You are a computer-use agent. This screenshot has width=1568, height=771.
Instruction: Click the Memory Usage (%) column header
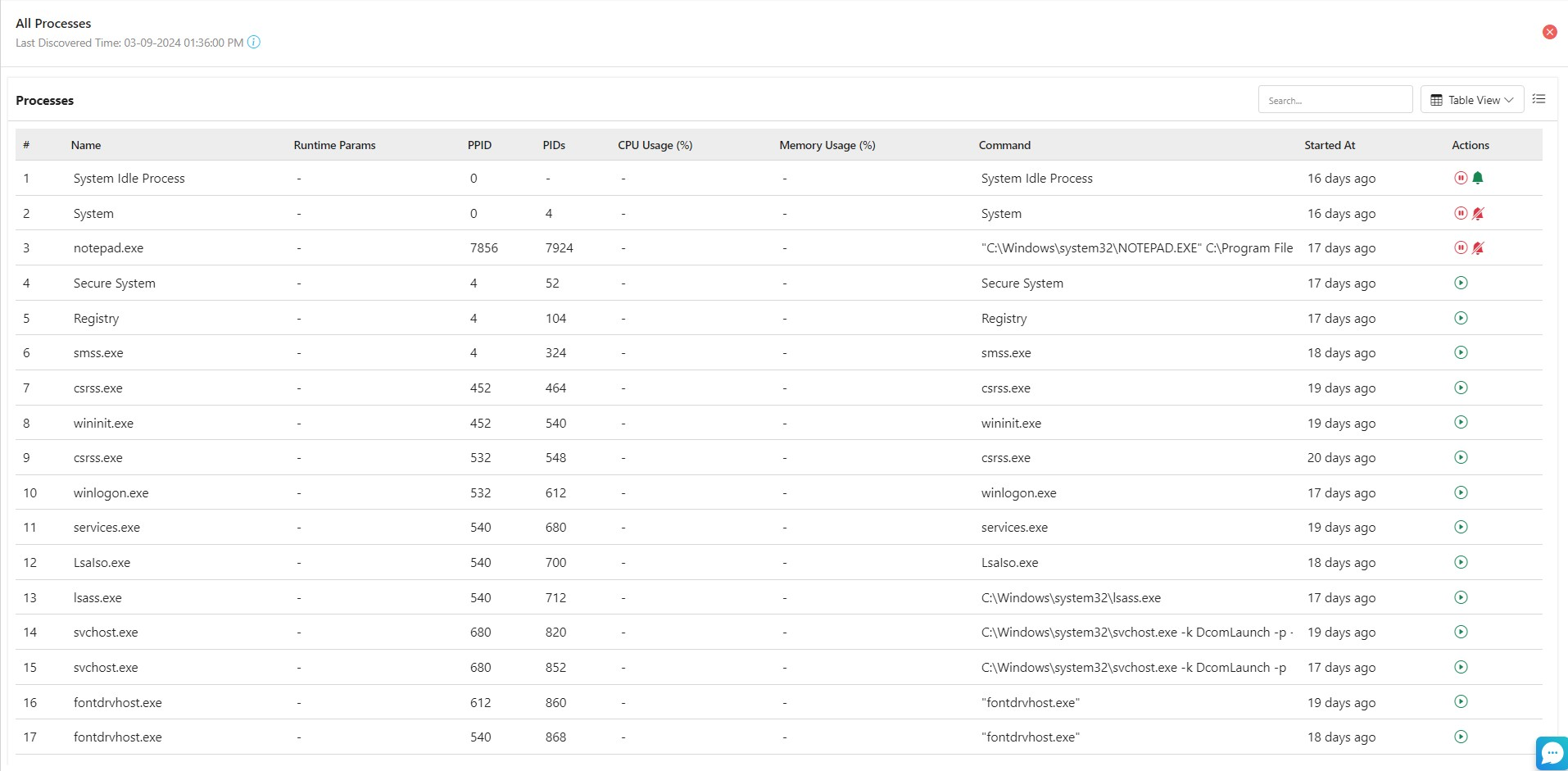827,145
